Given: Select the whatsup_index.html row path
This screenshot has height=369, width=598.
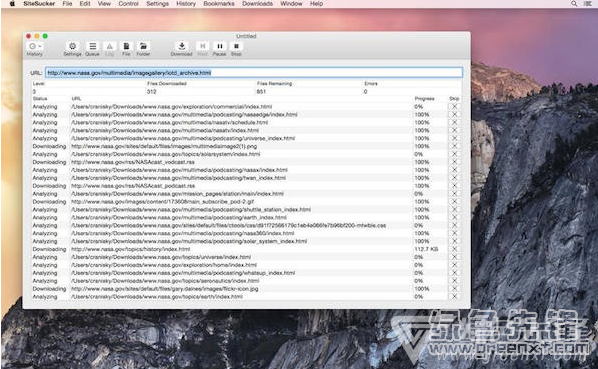Looking at the screenshot, I should tap(183, 273).
